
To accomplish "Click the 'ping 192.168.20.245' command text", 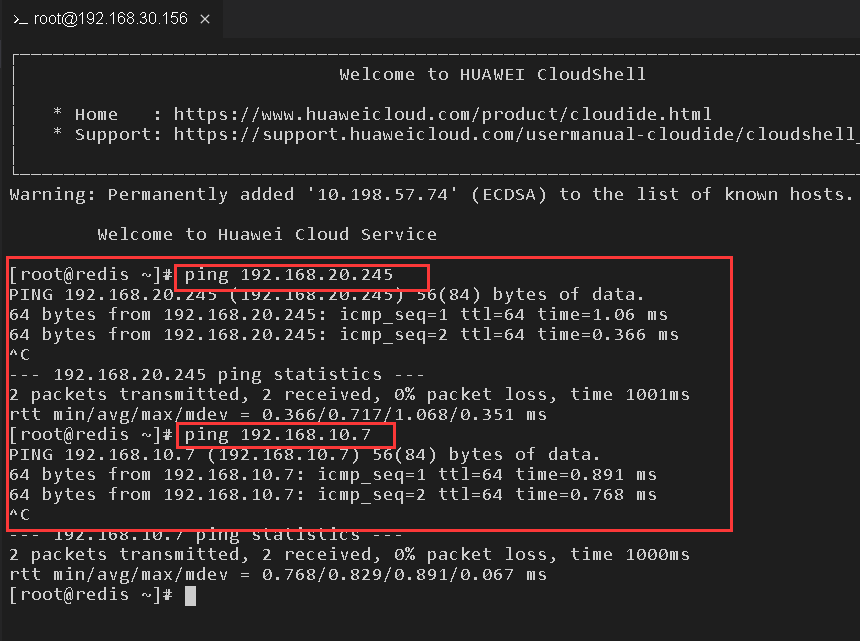I will [289, 274].
